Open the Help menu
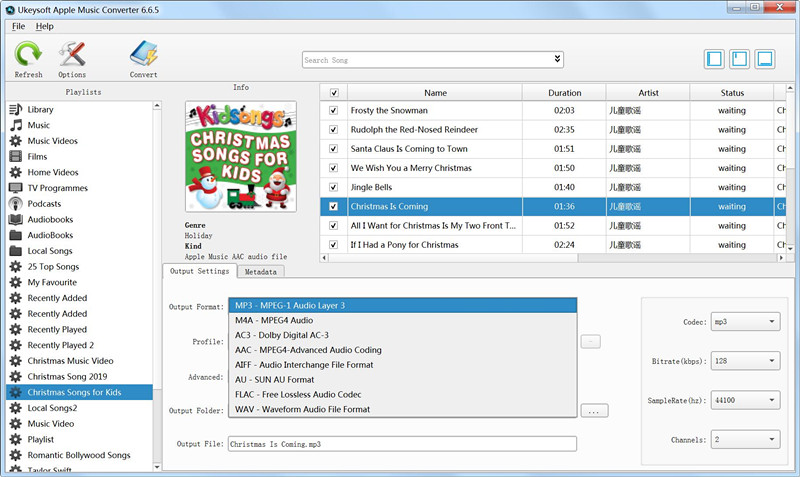The width and height of the screenshot is (800, 477). (44, 27)
